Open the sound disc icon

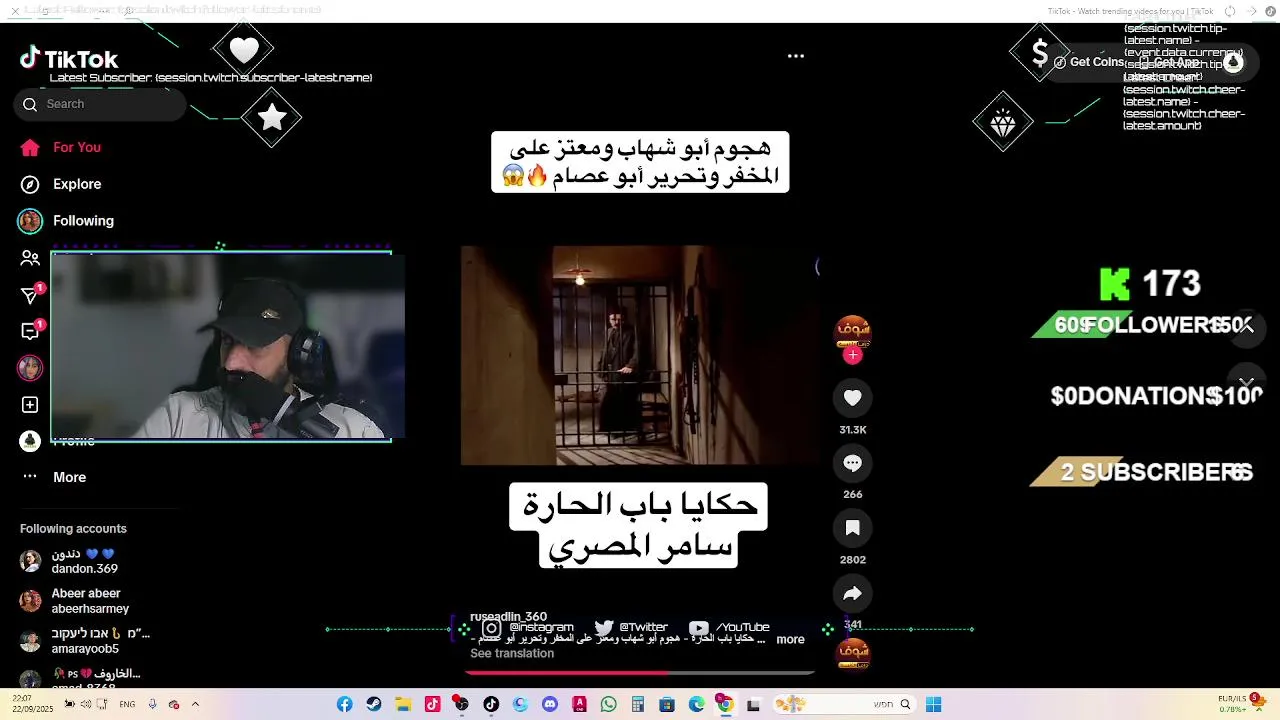pos(853,653)
